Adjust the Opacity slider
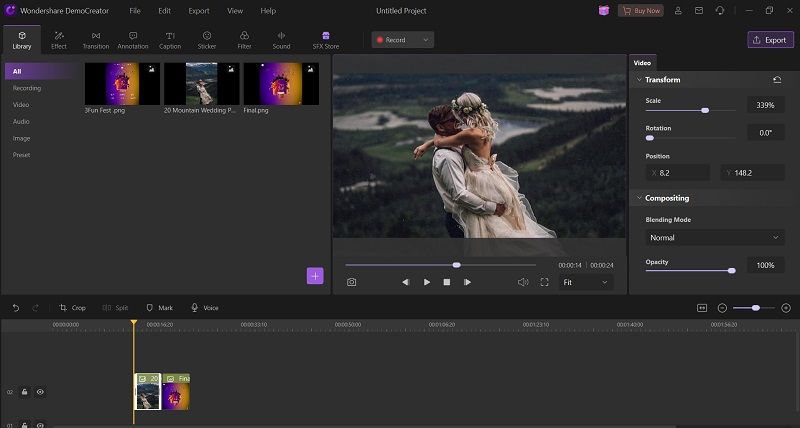The height and width of the screenshot is (428, 800). click(x=691, y=270)
